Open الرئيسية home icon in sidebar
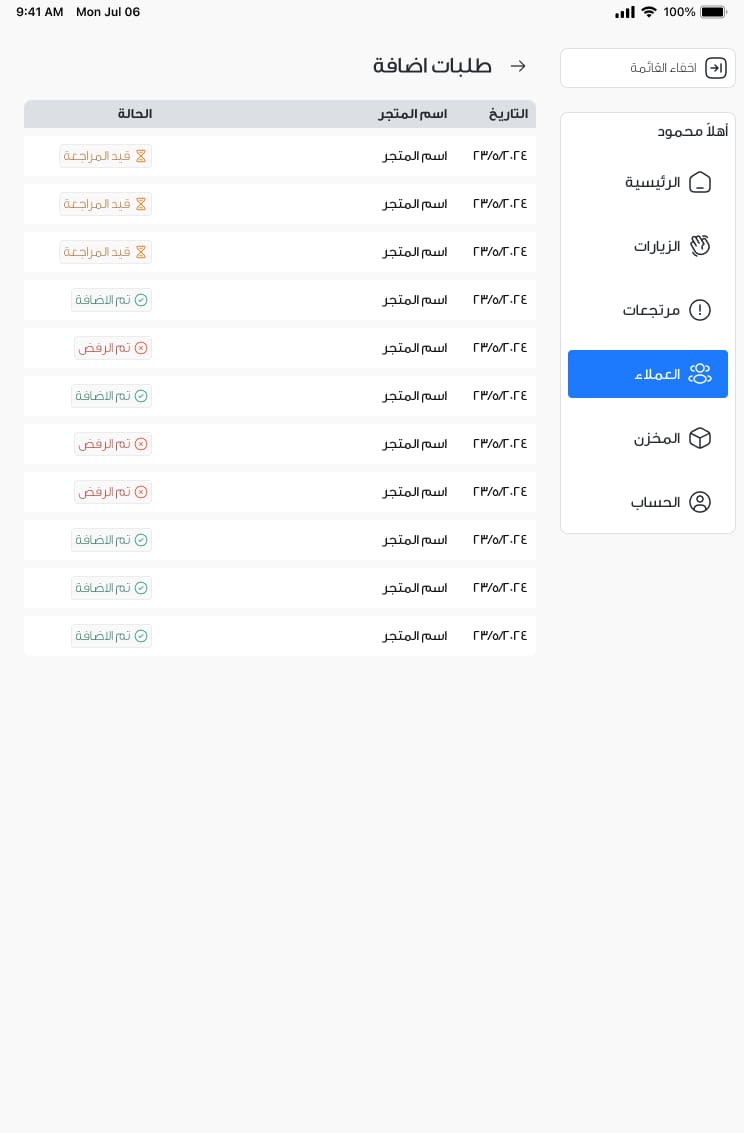Screen dimensions: 744x1133 click(699, 182)
